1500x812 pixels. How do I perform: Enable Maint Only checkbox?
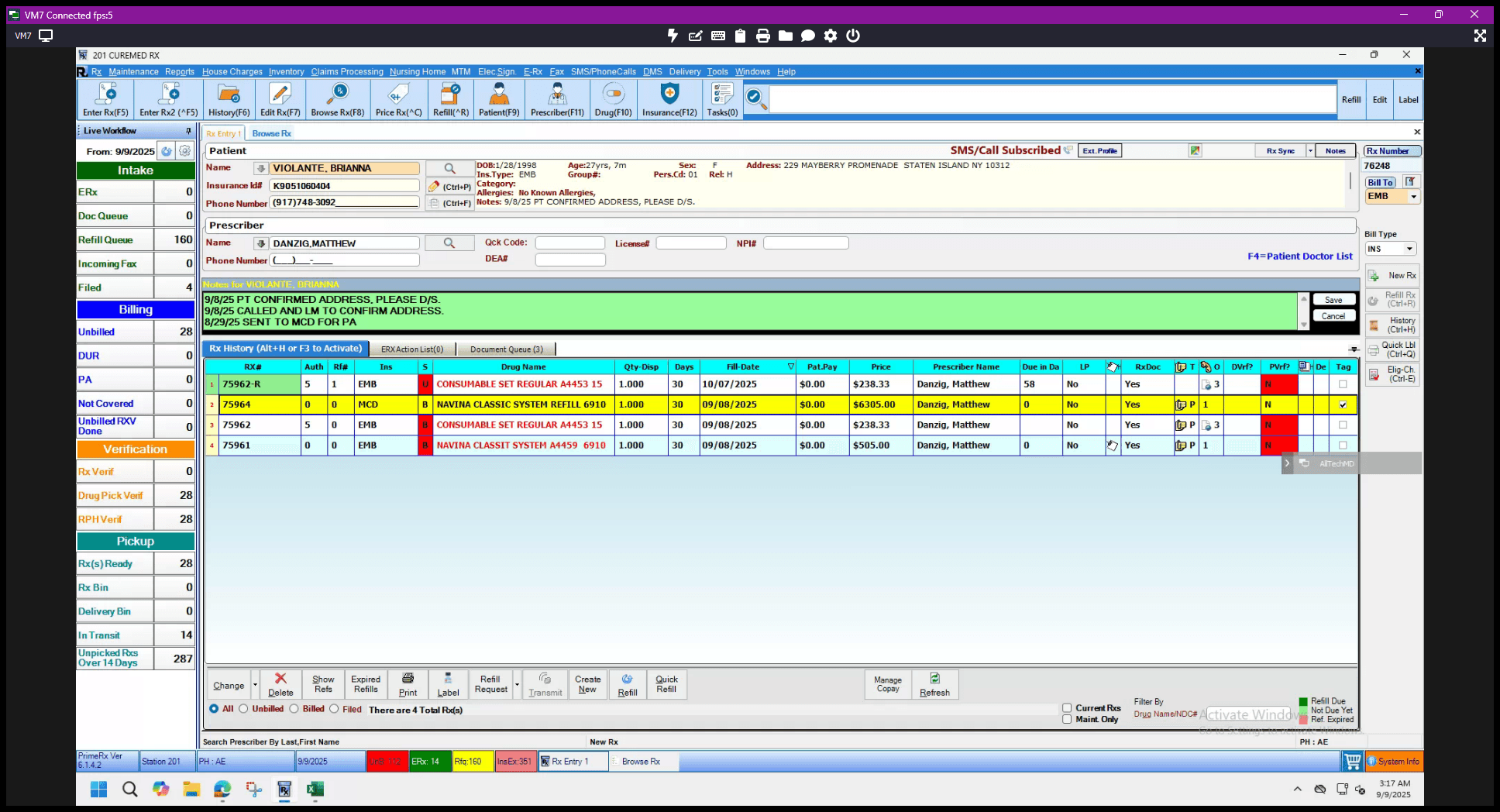(x=1067, y=719)
